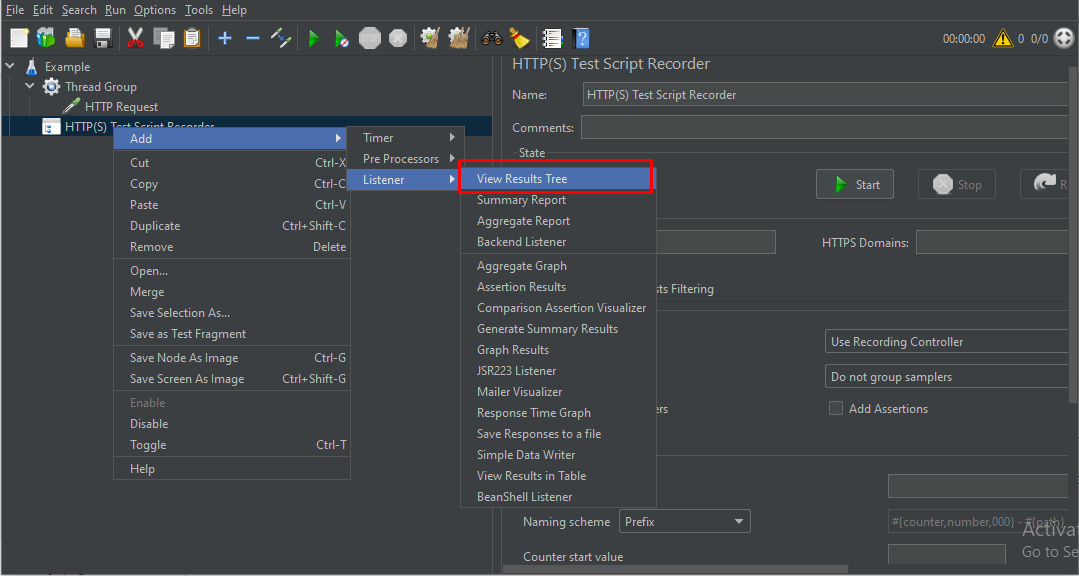This screenshot has width=1079, height=576.
Task: Open the Options menu
Action: [x=155, y=10]
